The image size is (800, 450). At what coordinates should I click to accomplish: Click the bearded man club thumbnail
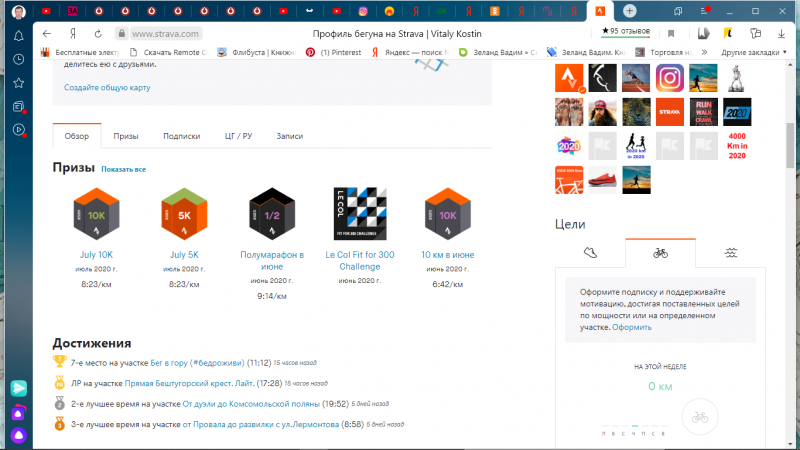(x=603, y=112)
